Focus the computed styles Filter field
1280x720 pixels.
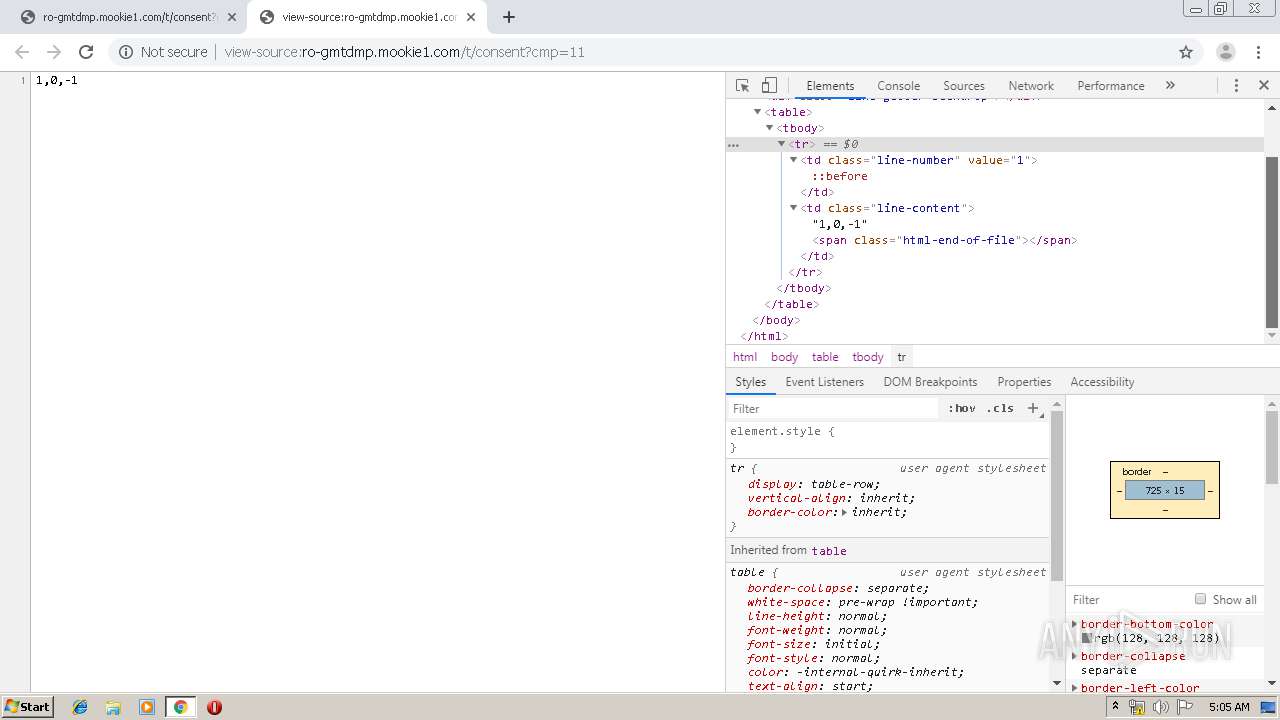(1128, 600)
